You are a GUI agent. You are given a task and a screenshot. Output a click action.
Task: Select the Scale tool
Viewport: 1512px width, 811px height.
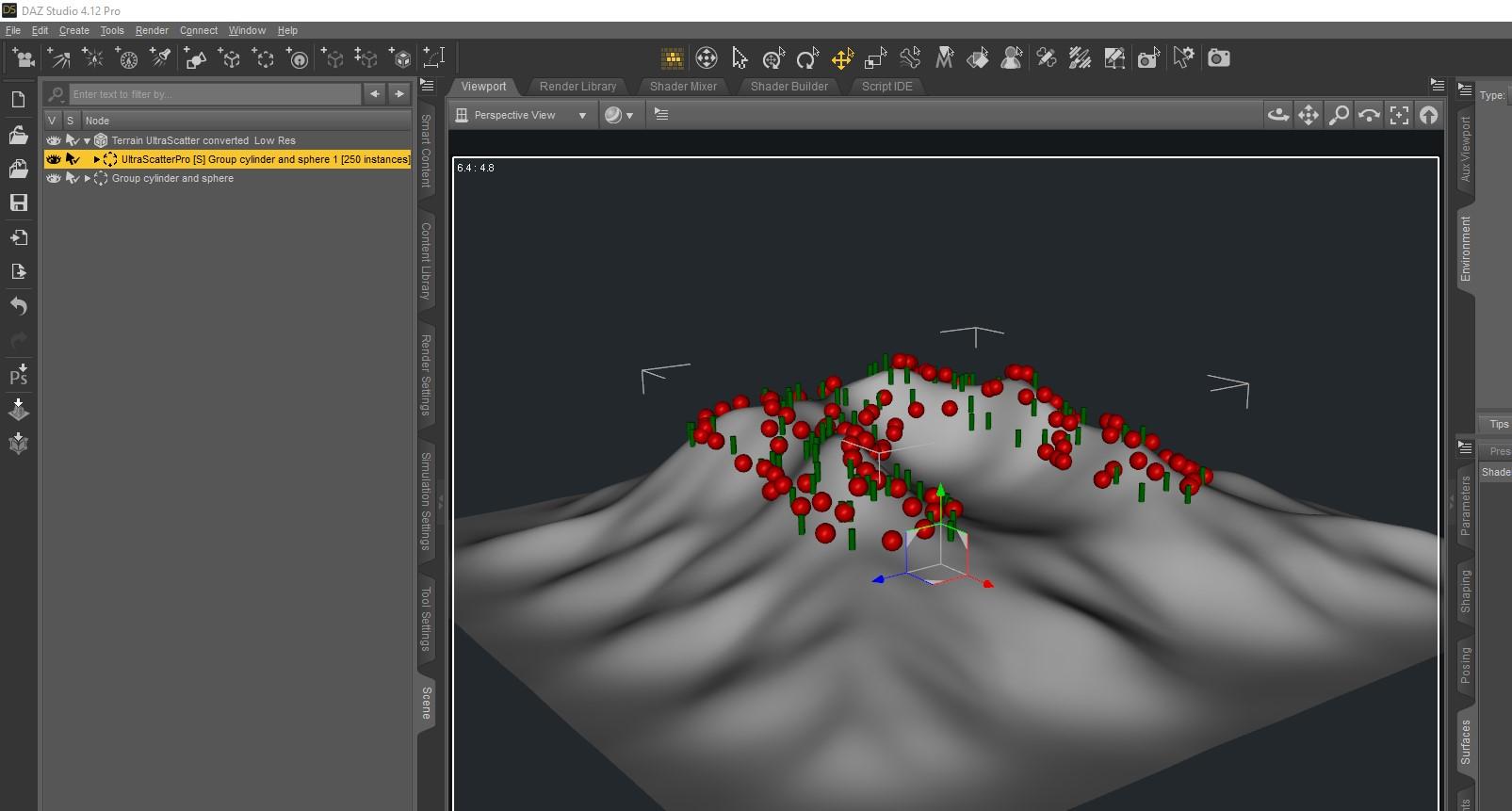(x=875, y=59)
